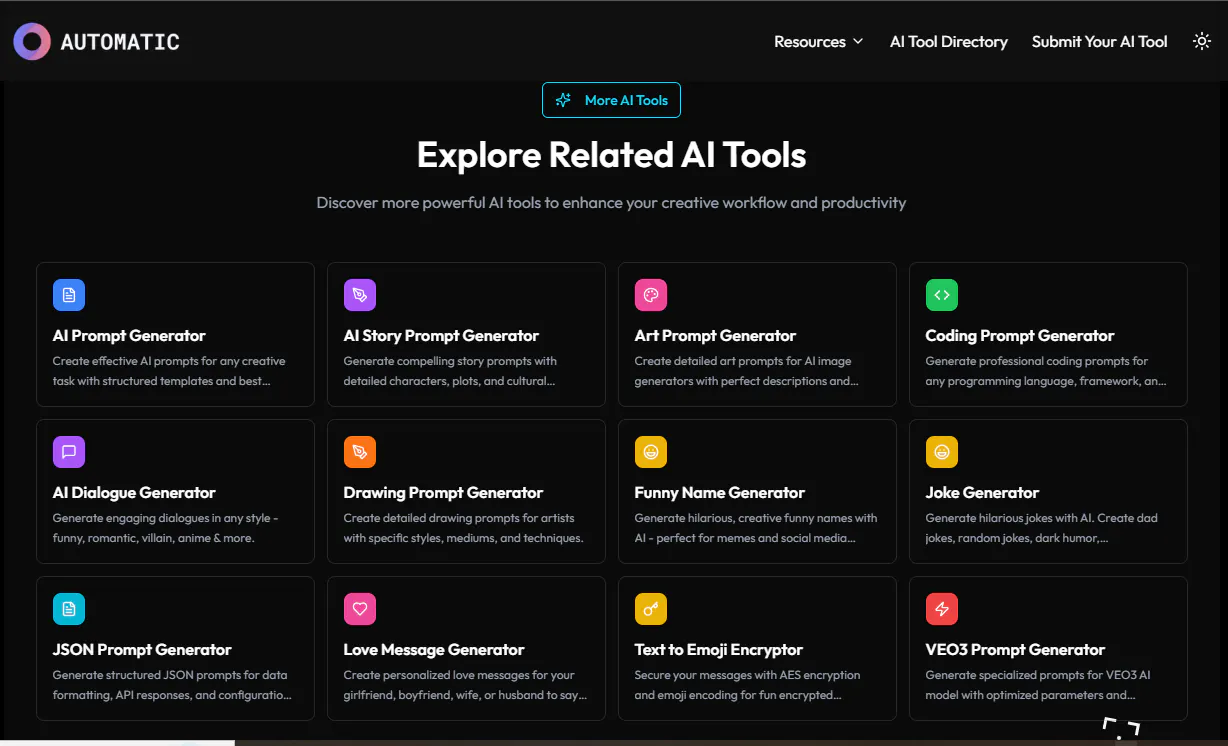Click the JSON Prompt Generator file icon

pyautogui.click(x=69, y=609)
